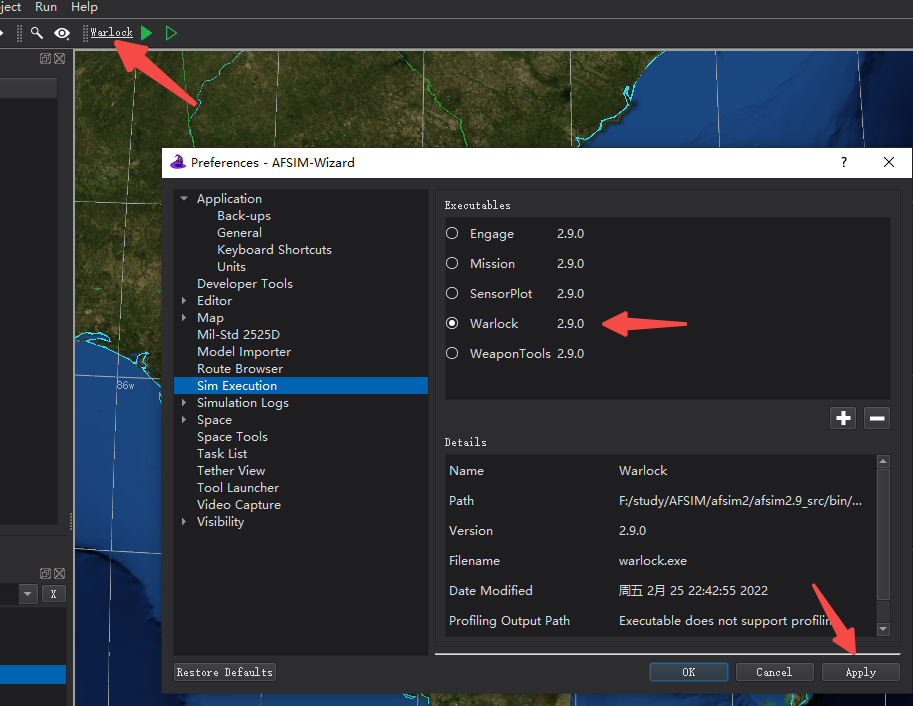
Task: Open Warlock executable selector in toolbar
Action: click(x=111, y=33)
